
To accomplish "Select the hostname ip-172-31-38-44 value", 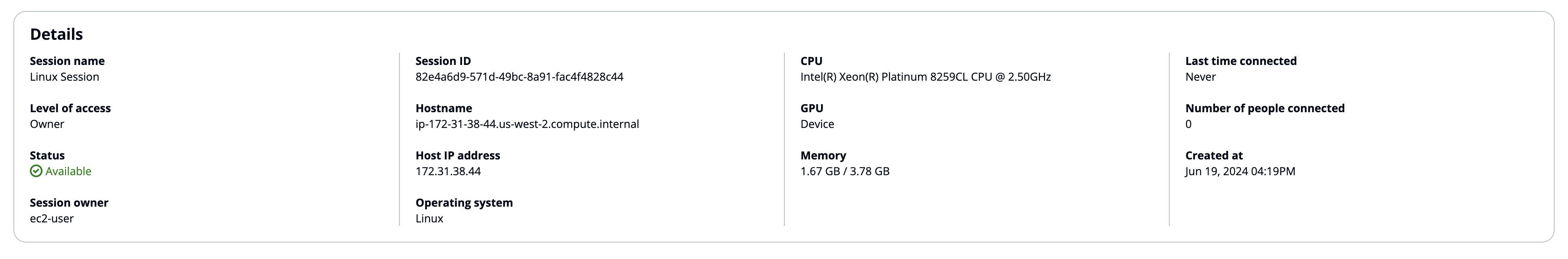I will [526, 124].
